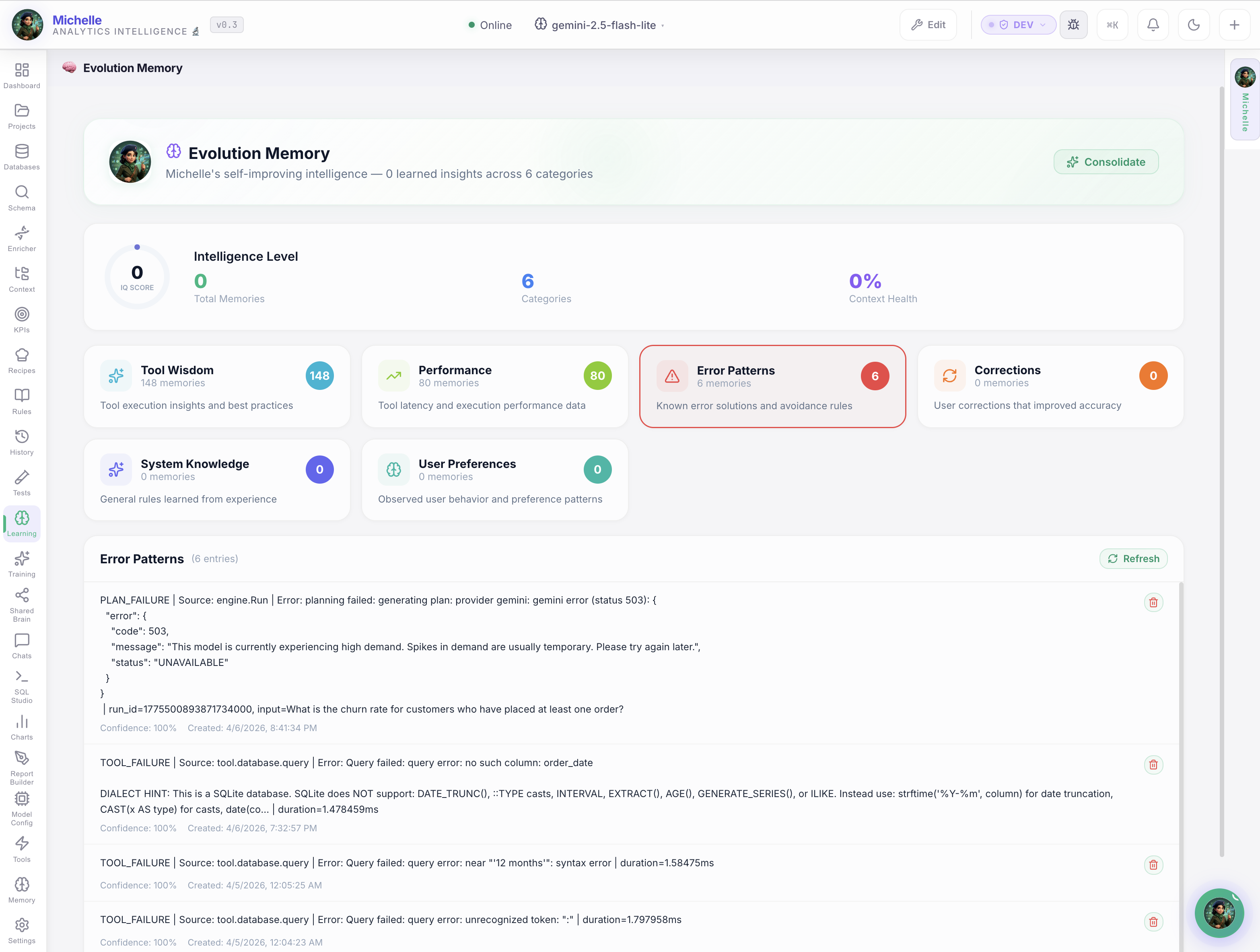Toggle dark mode moon icon
The height and width of the screenshot is (952, 1260).
1193,25
